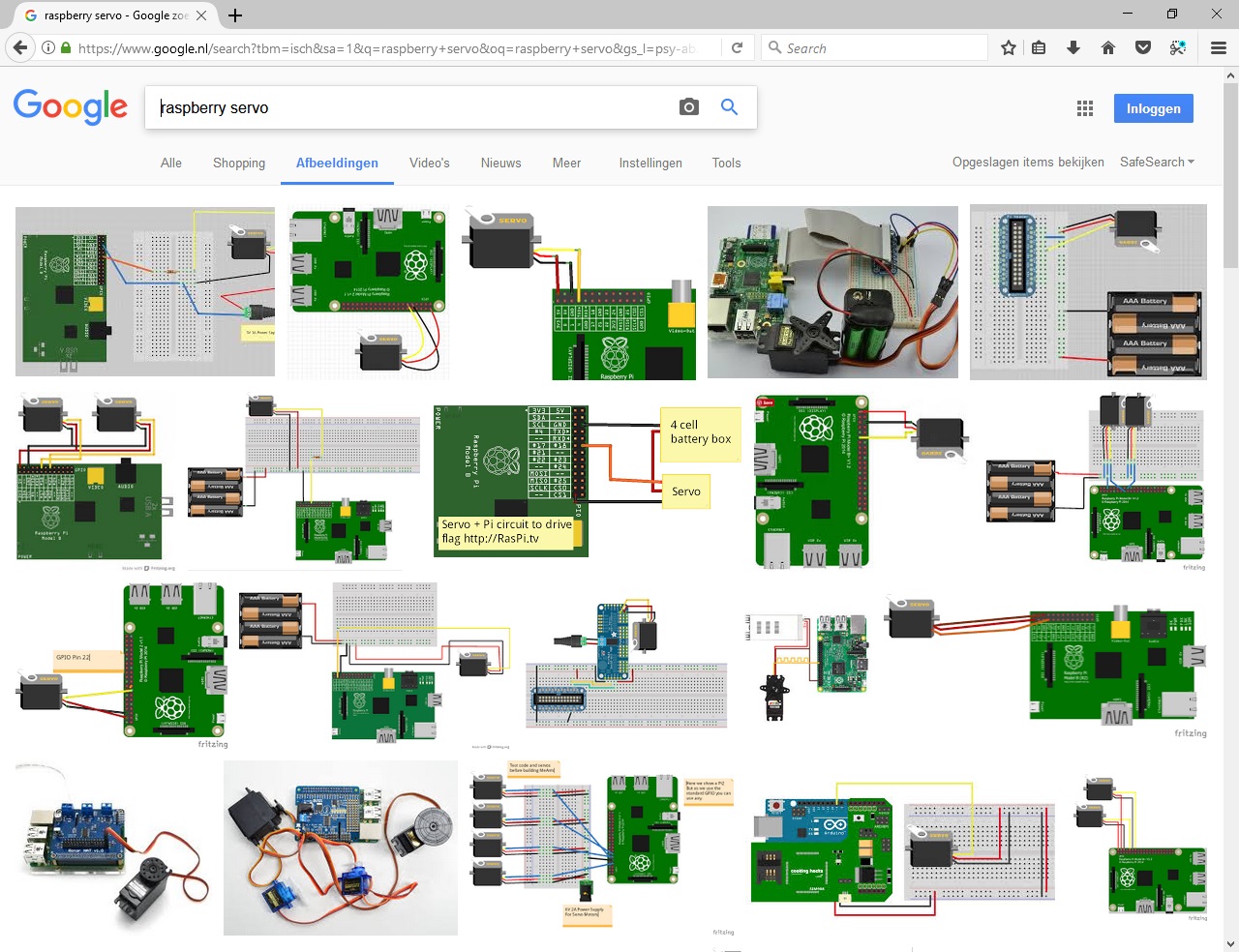Select the Afbeeldingen tab
Viewport: 1239px width, 952px height.
(337, 163)
